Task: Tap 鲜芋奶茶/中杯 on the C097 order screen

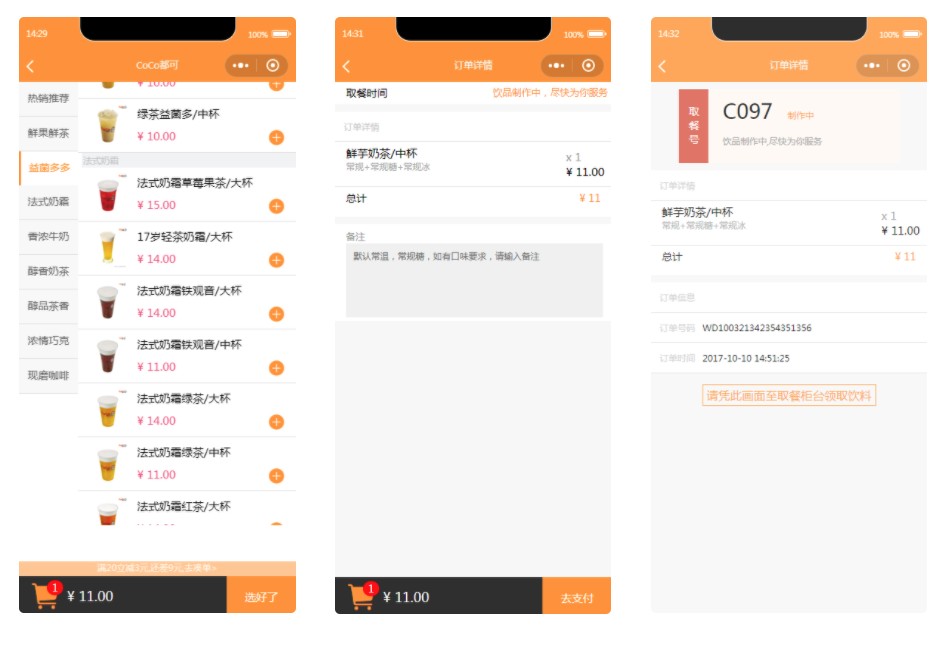Action: [x=697, y=212]
